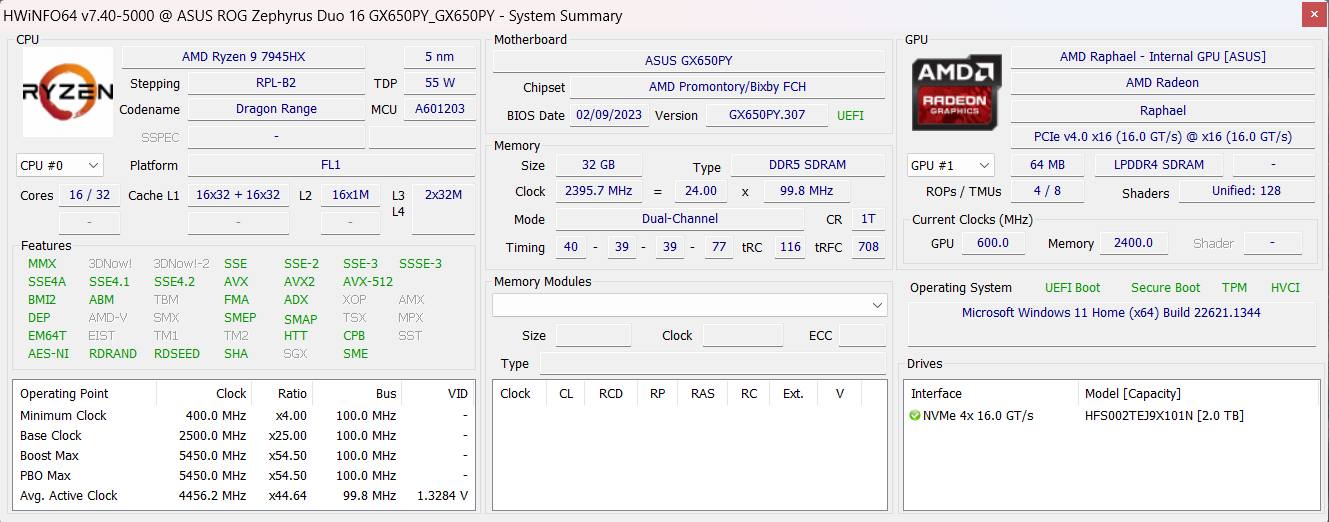The image size is (1329, 522).
Task: Click the green UEFI label beside BIOS version
Action: [x=850, y=115]
